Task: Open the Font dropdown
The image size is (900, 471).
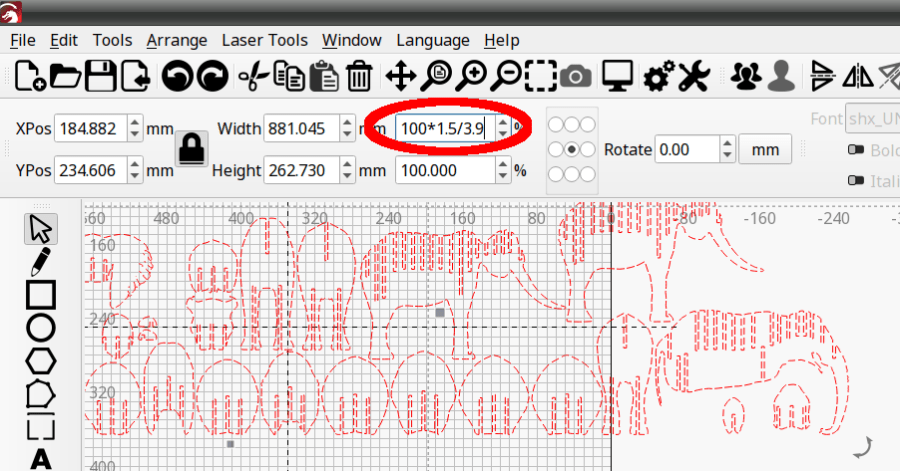Action: [872, 119]
